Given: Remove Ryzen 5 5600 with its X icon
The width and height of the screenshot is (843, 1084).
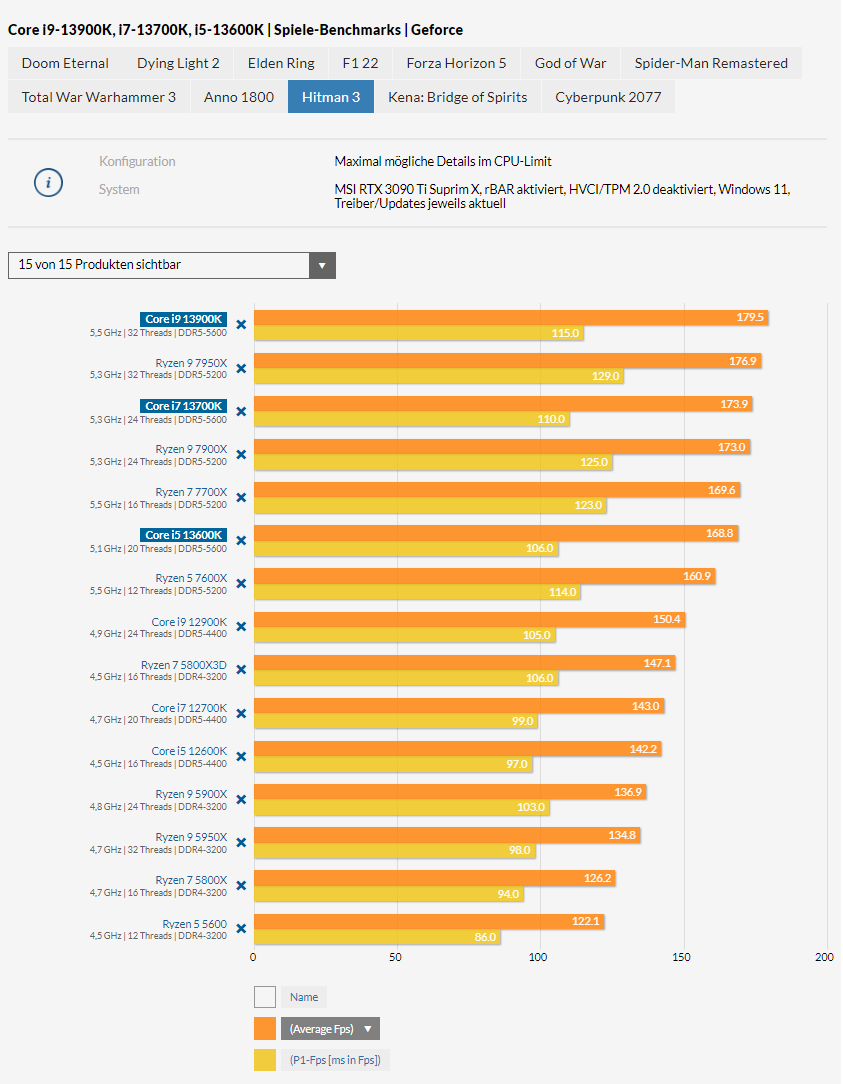Looking at the screenshot, I should [x=241, y=928].
